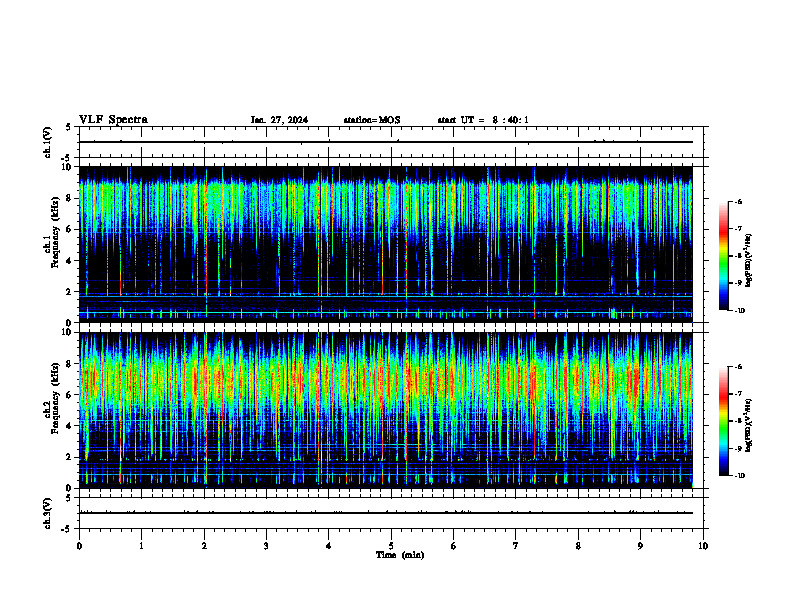Viewport: 792px width, 612px height.
Task: Click the ch.1 spectrogram color scale bar
Action: point(723,256)
